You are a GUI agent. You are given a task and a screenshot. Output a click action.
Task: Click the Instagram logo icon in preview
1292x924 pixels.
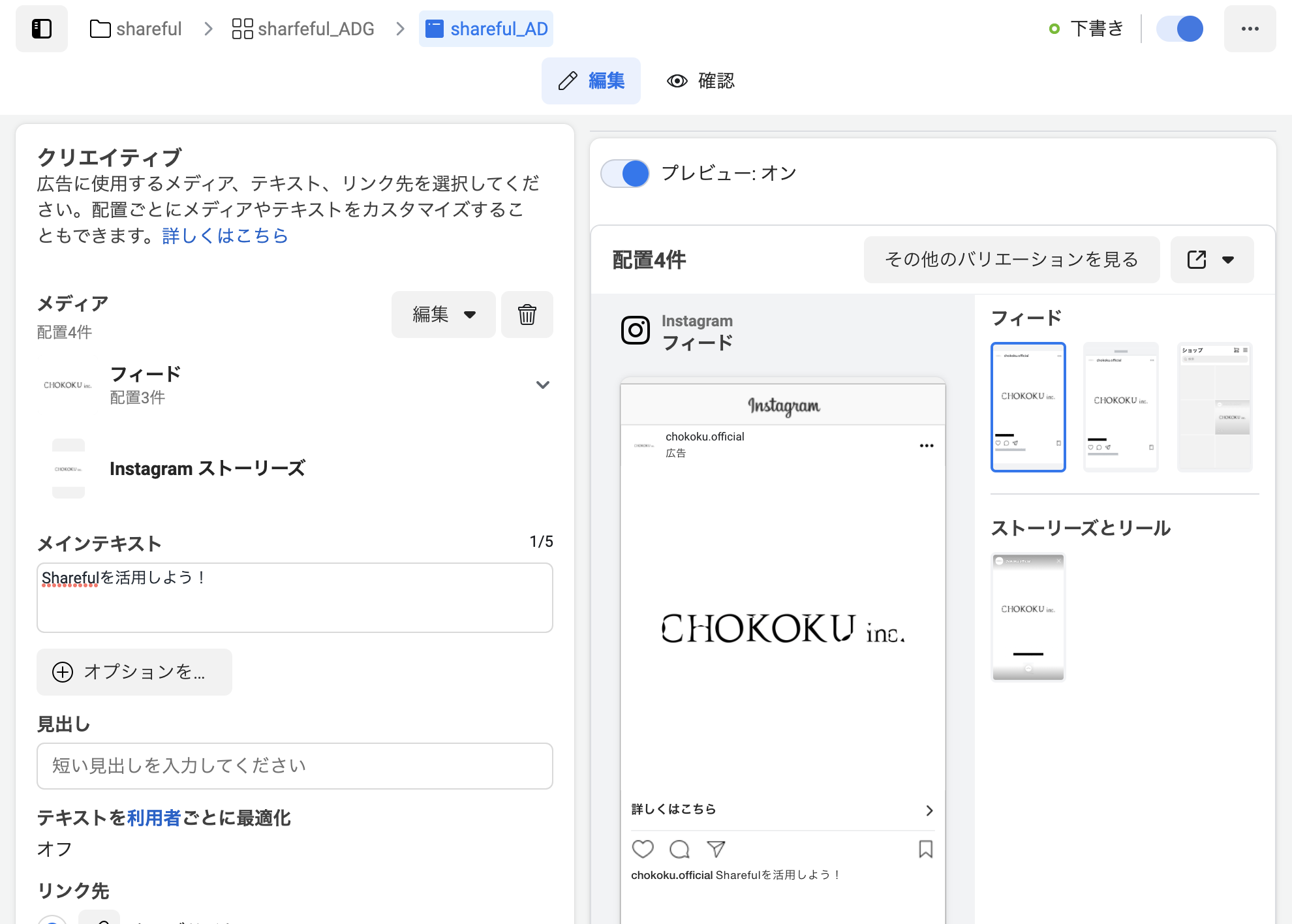click(636, 330)
